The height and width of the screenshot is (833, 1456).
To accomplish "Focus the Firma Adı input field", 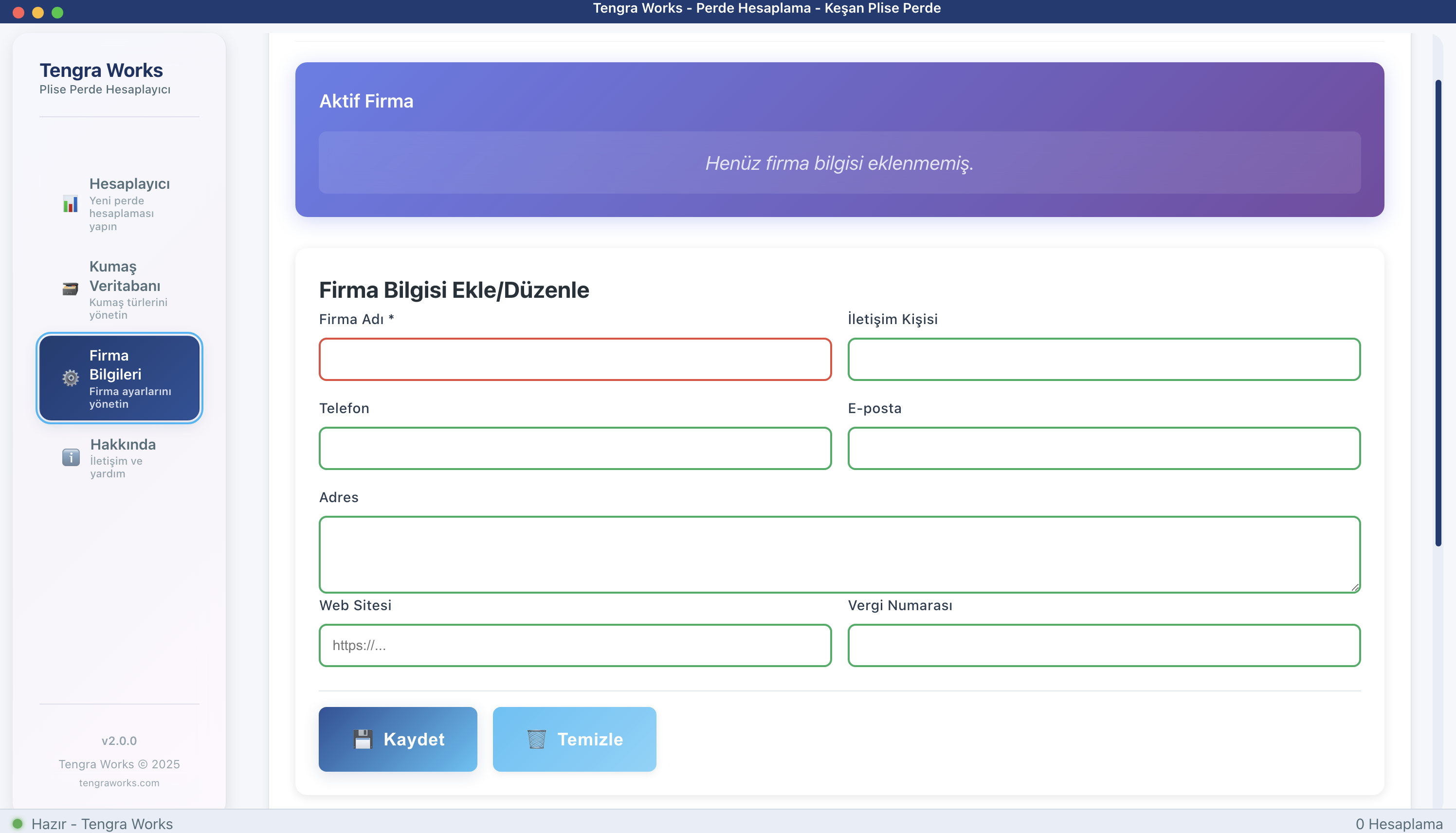I will 575,359.
